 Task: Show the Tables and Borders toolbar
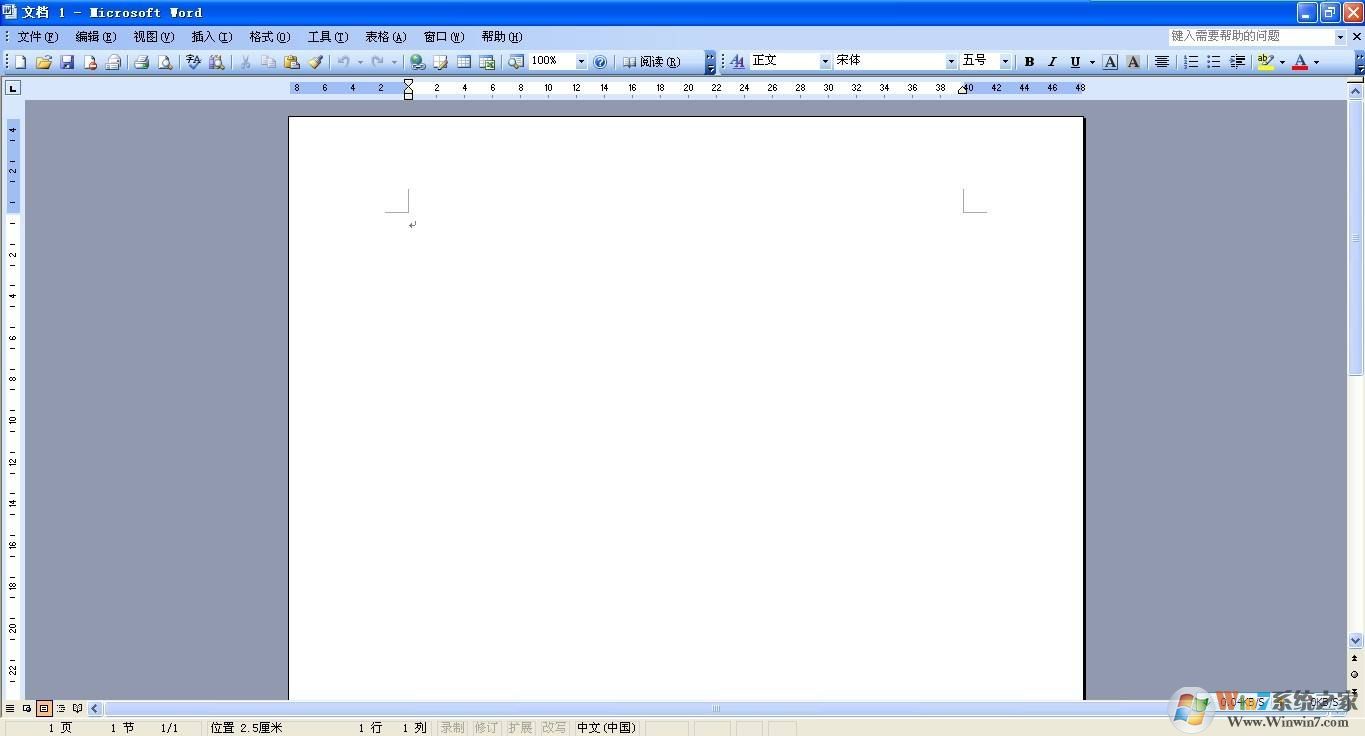coord(440,61)
